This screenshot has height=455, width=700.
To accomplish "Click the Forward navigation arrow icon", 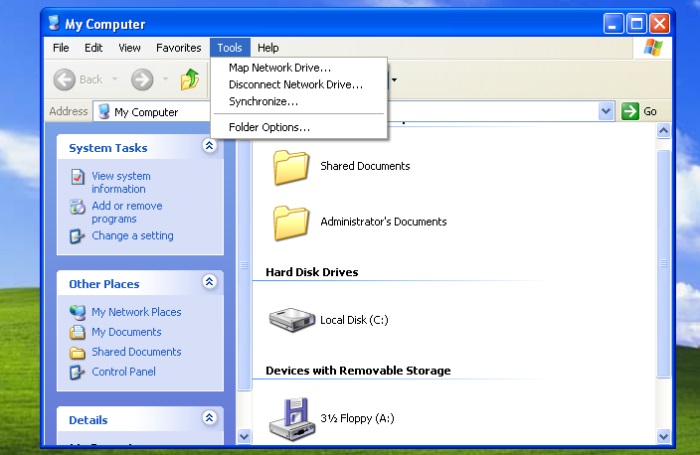I will tap(142, 80).
